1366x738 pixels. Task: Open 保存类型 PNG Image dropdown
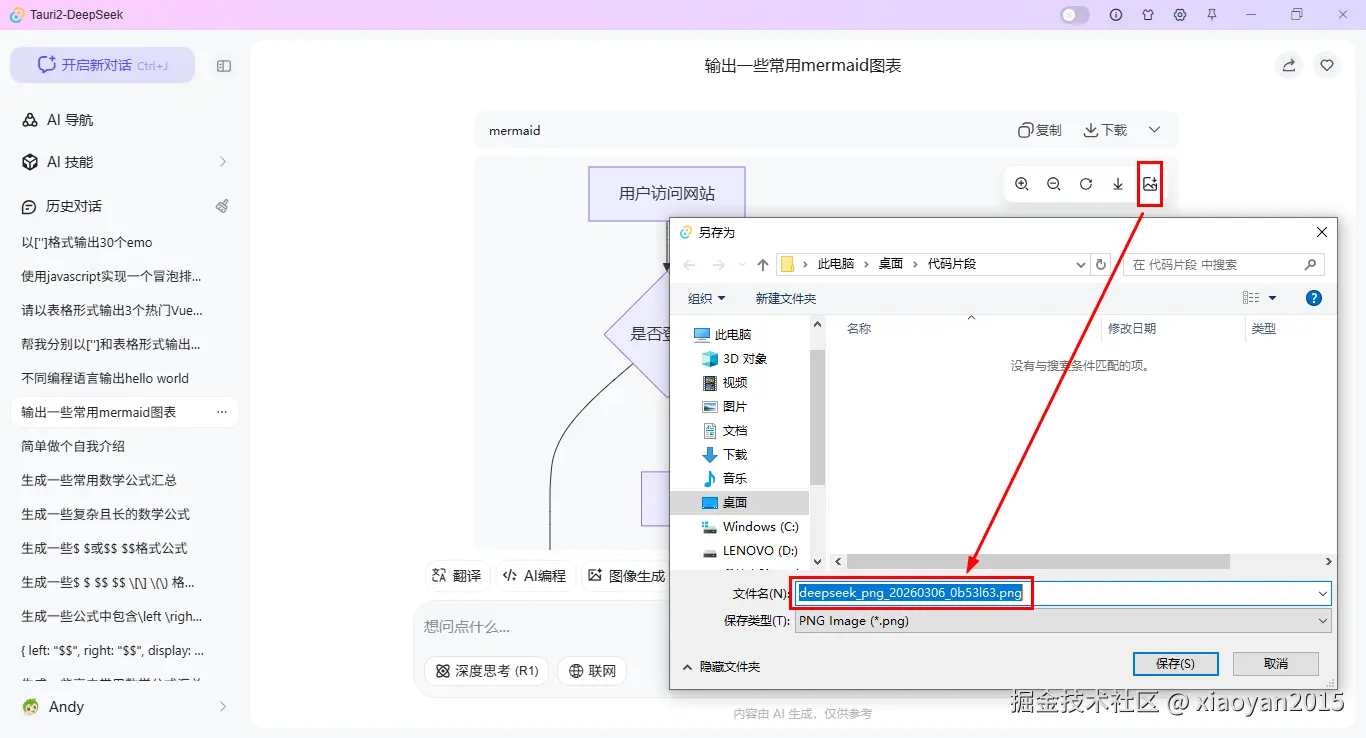[1064, 620]
